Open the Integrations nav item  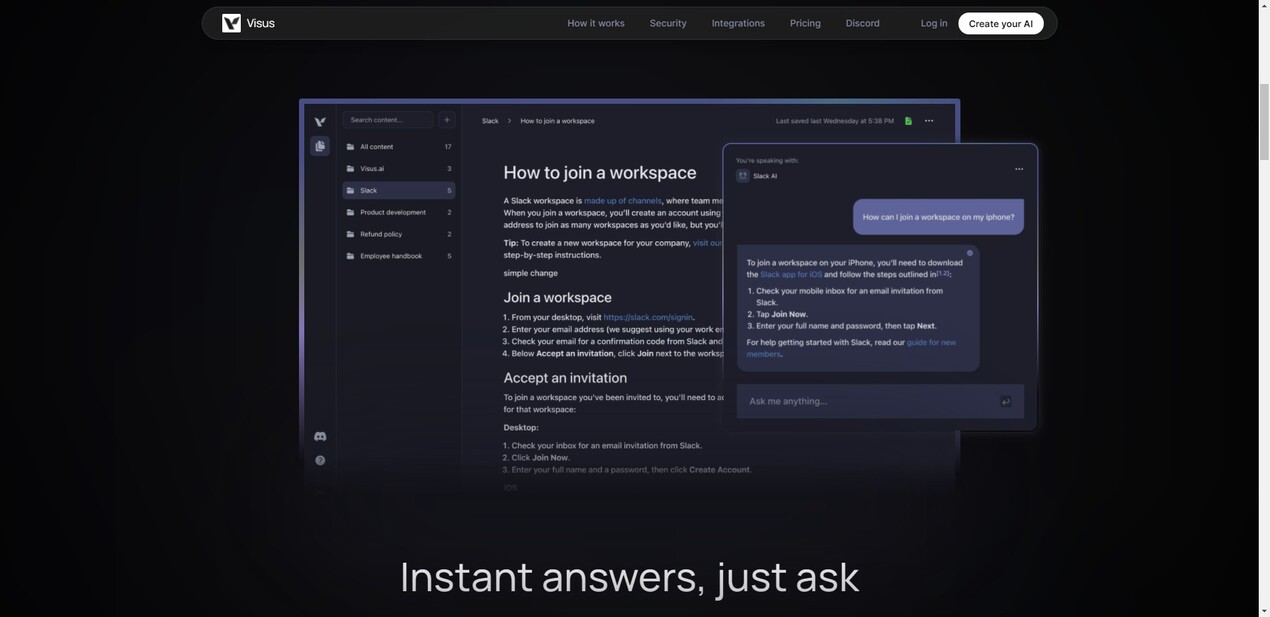[x=738, y=23]
